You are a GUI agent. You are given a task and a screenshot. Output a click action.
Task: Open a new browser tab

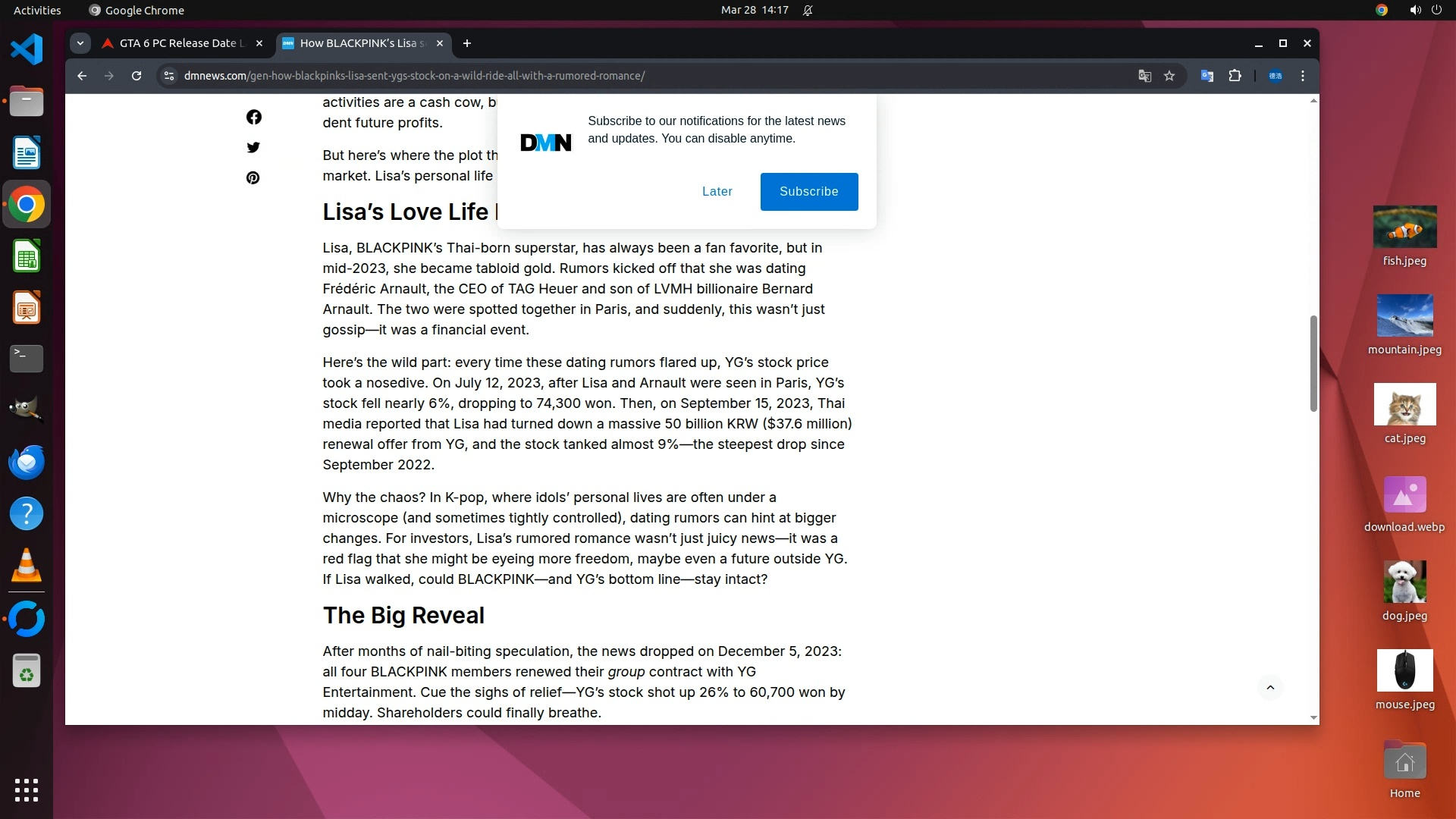click(467, 43)
